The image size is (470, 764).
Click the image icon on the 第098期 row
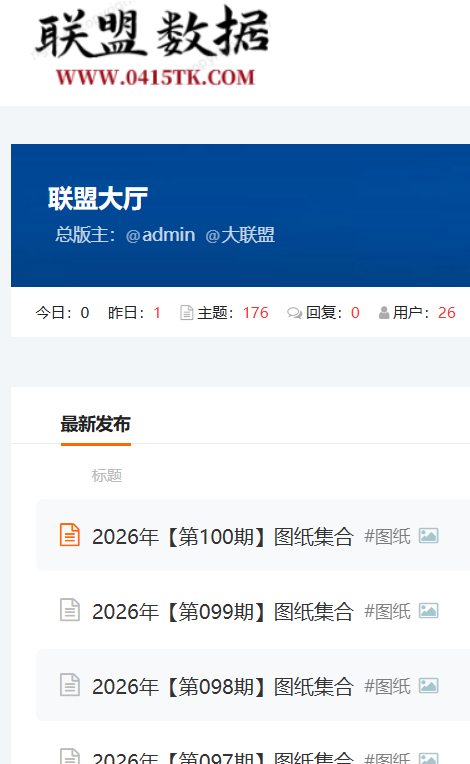(x=429, y=686)
